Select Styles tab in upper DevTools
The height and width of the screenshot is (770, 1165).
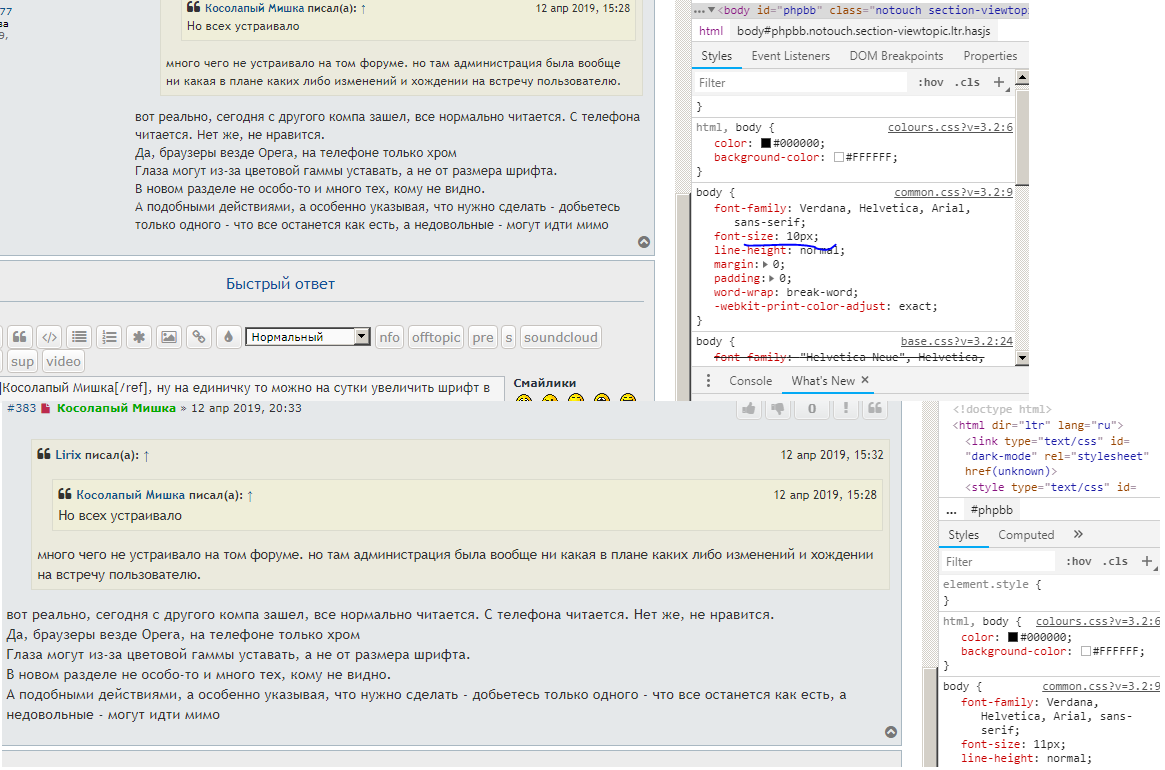tap(716, 56)
